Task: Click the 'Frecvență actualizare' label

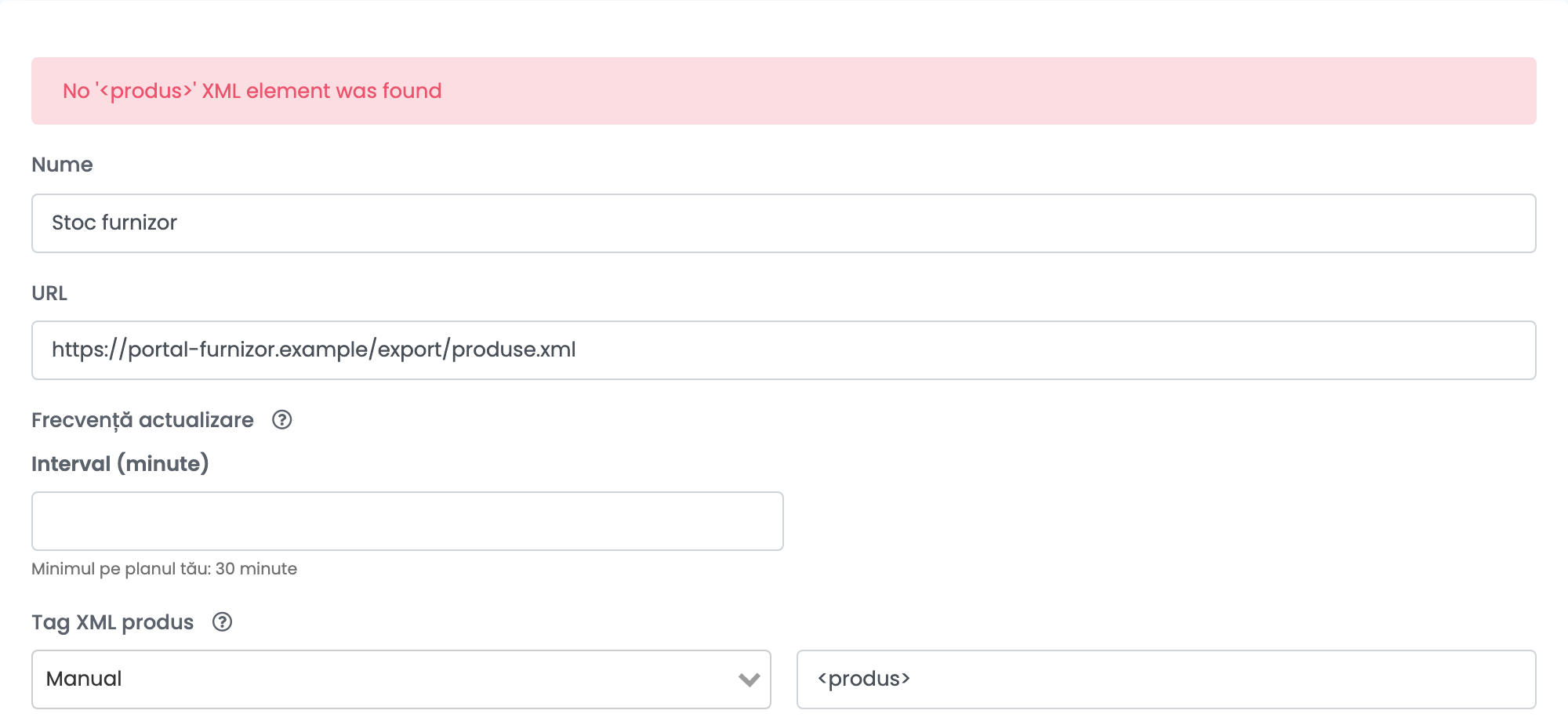Action: tap(143, 421)
